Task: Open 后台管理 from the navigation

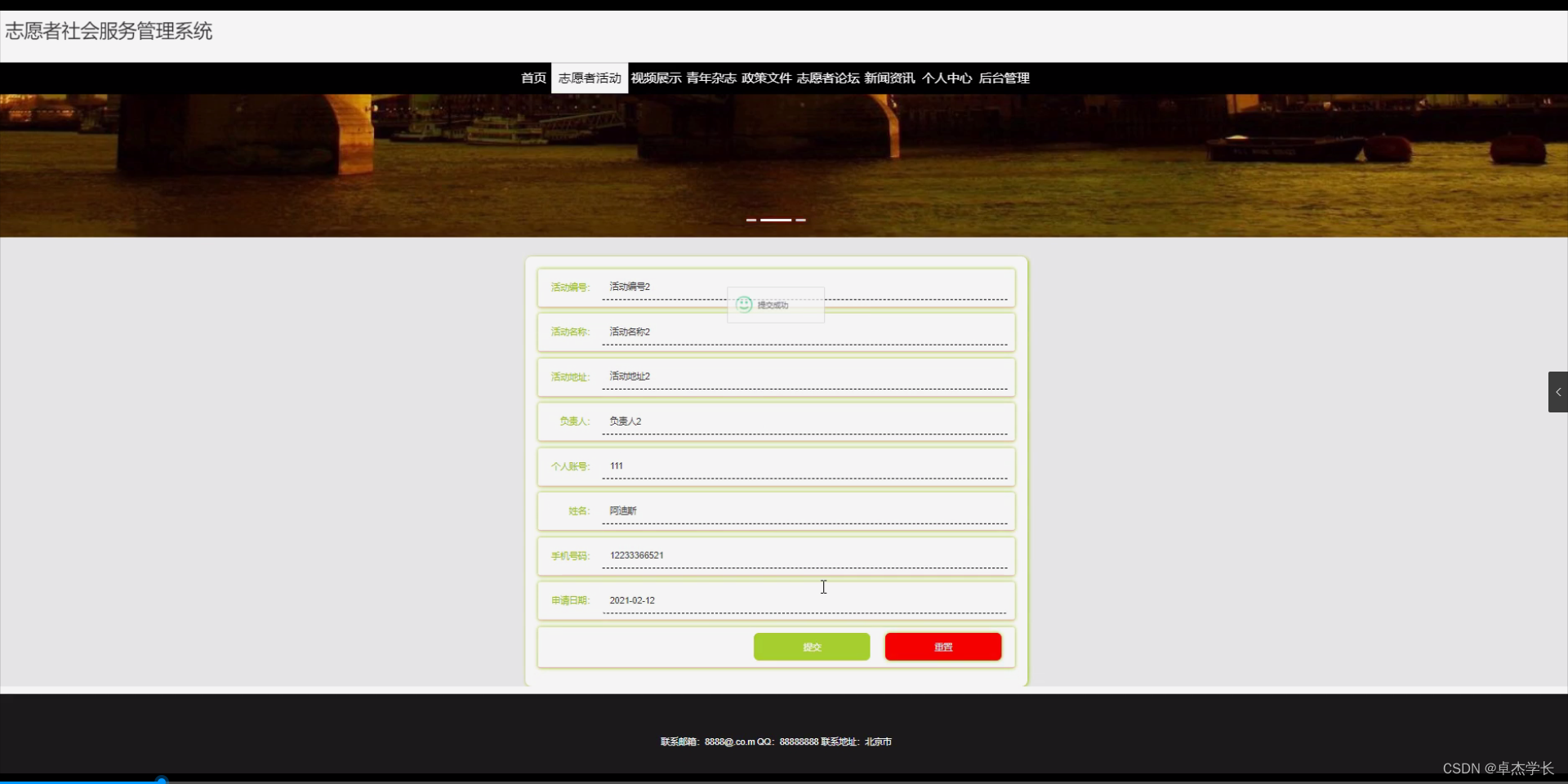Action: [1004, 78]
